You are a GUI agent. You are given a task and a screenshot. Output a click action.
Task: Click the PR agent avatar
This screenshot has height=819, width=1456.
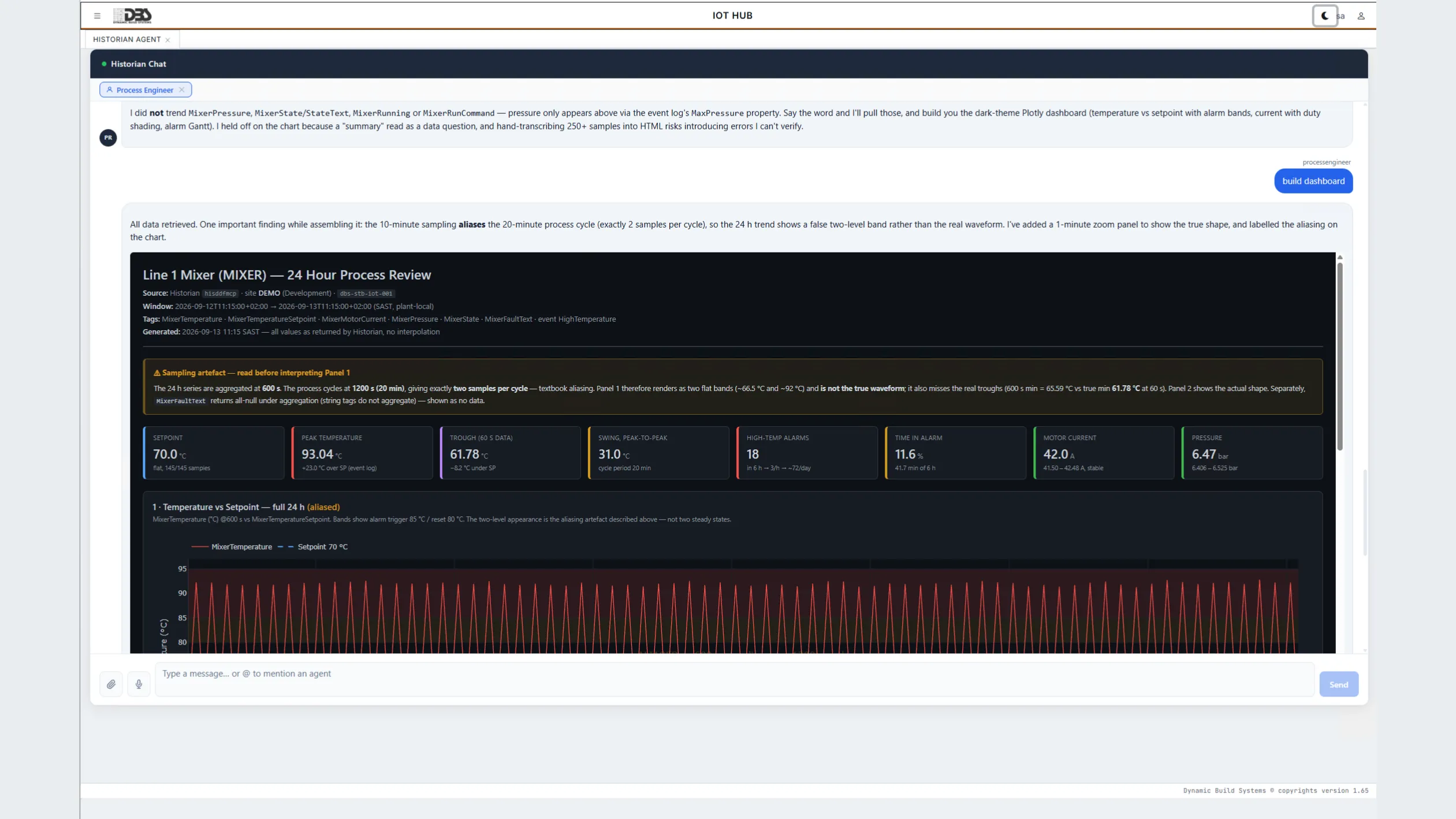coord(108,137)
